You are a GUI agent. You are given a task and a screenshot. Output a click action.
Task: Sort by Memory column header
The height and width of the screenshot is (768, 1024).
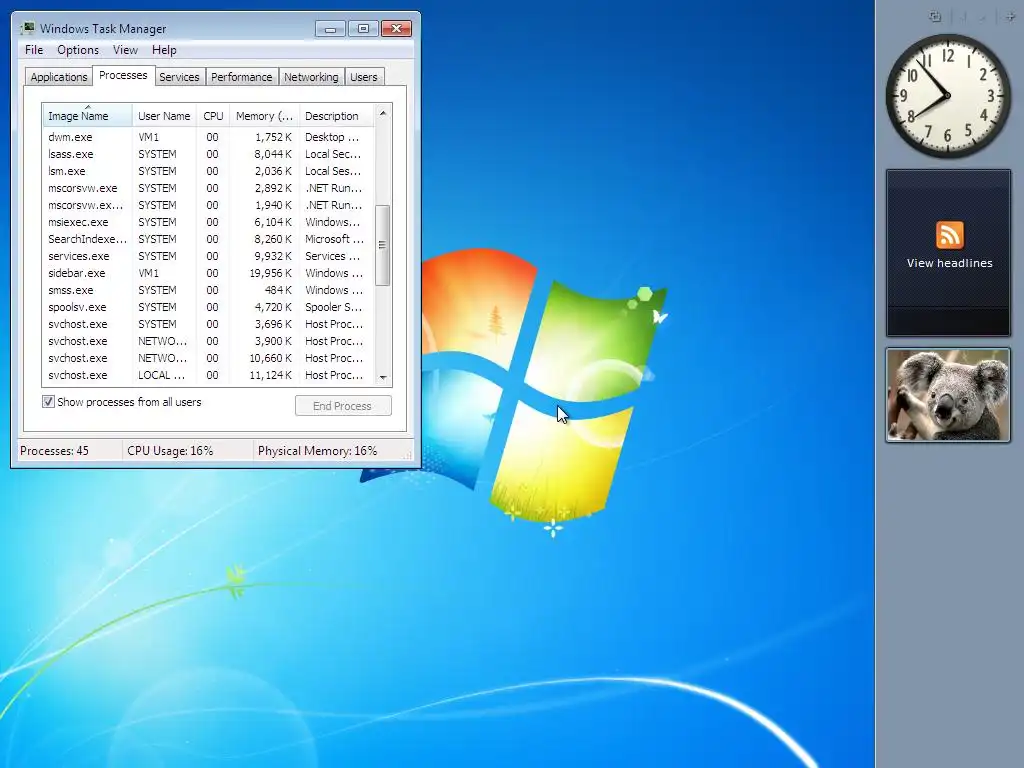264,116
